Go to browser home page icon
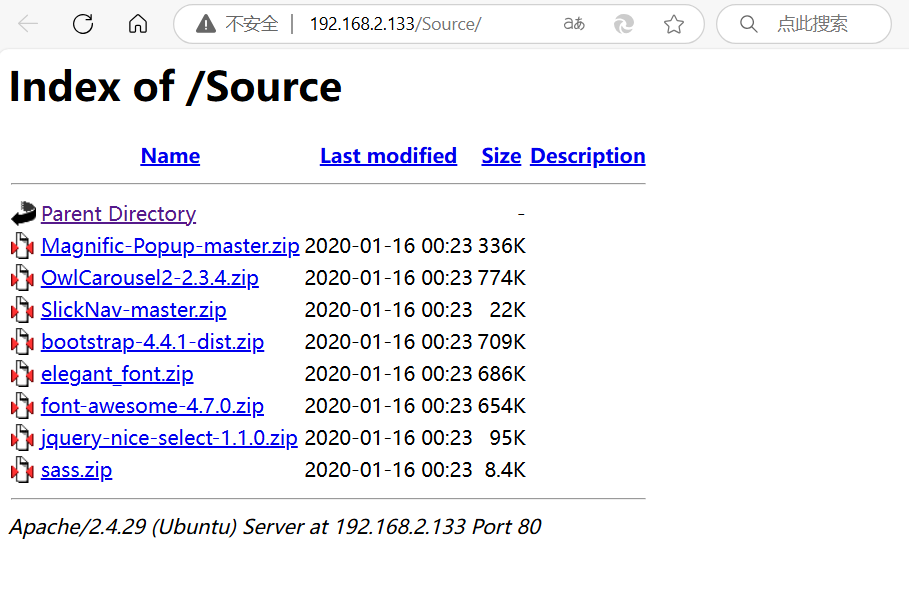The width and height of the screenshot is (909, 590). (x=138, y=24)
